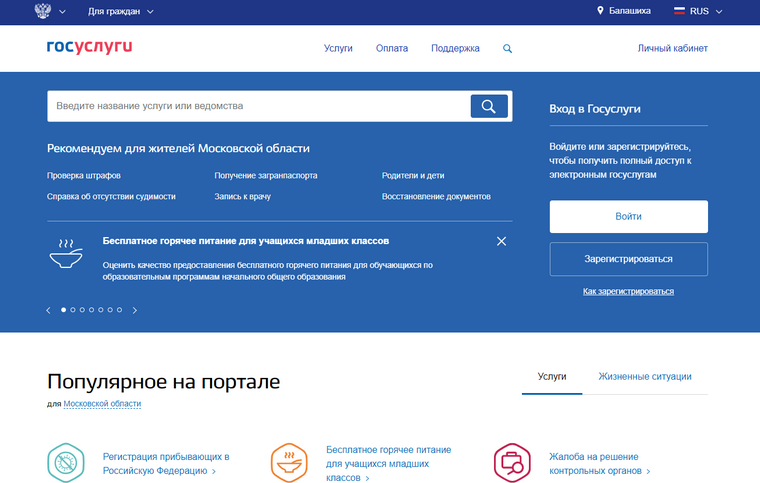This screenshot has height=483, width=760.
Task: Switch to the Услуги tab
Action: [552, 376]
